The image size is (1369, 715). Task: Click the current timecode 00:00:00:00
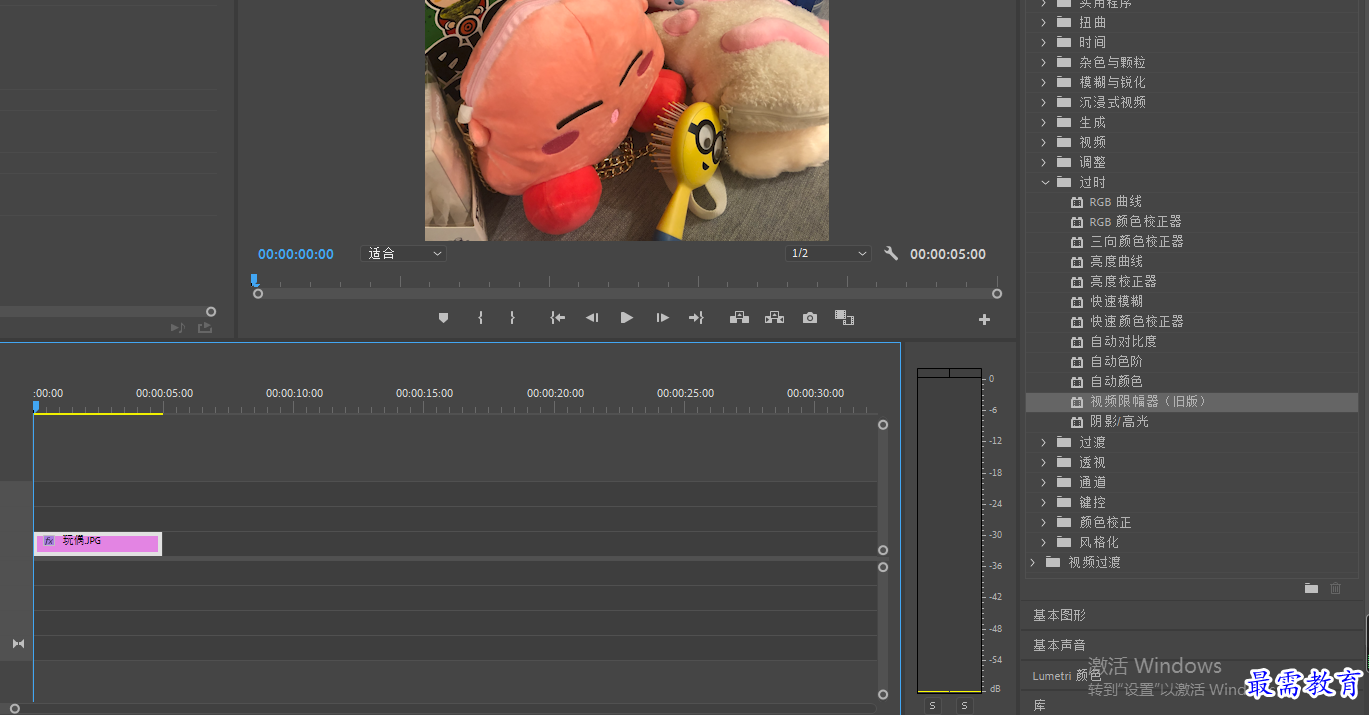tap(296, 254)
